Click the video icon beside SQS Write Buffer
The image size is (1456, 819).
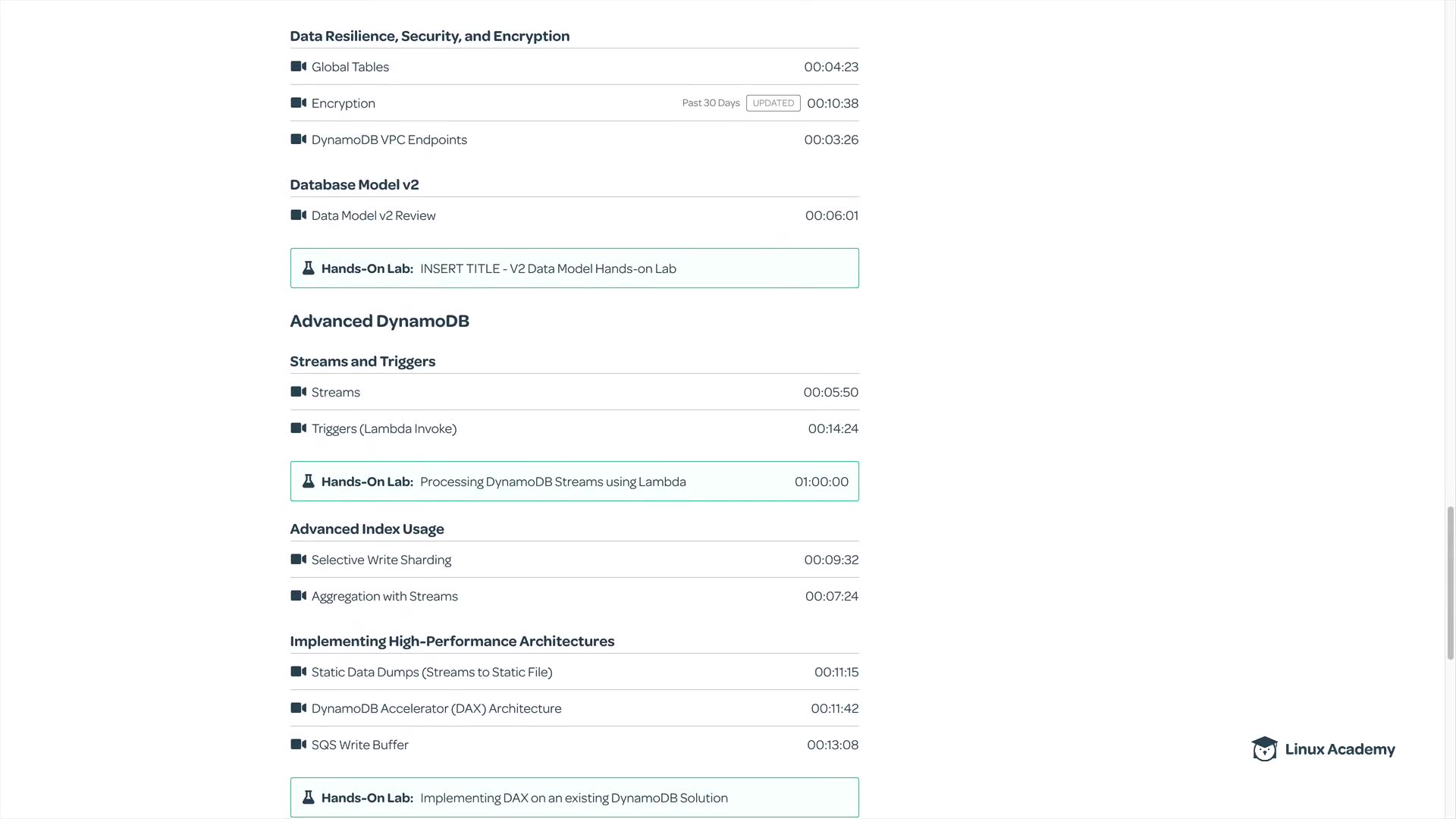(x=298, y=745)
